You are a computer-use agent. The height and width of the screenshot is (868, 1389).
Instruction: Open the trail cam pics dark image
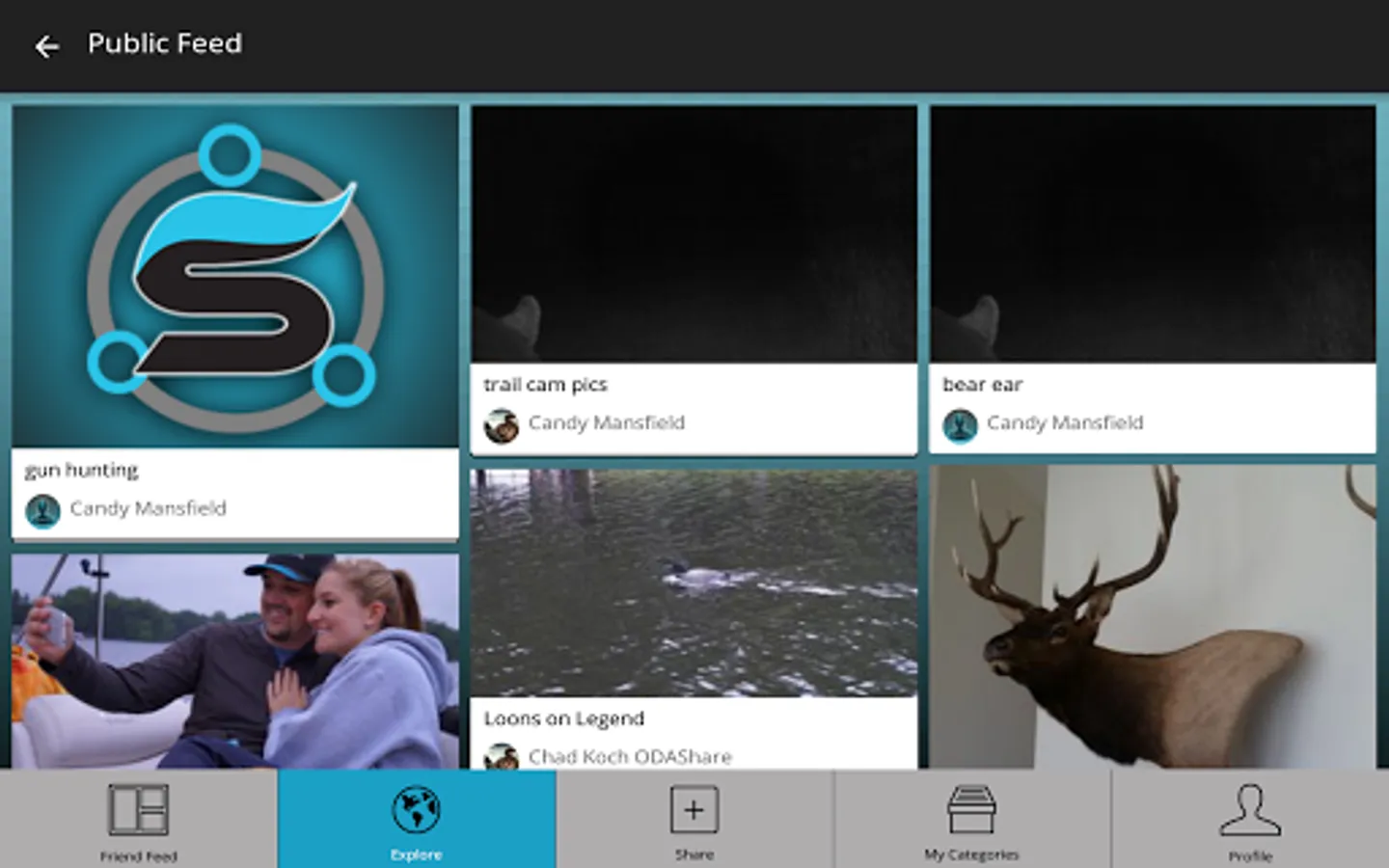coord(694,234)
